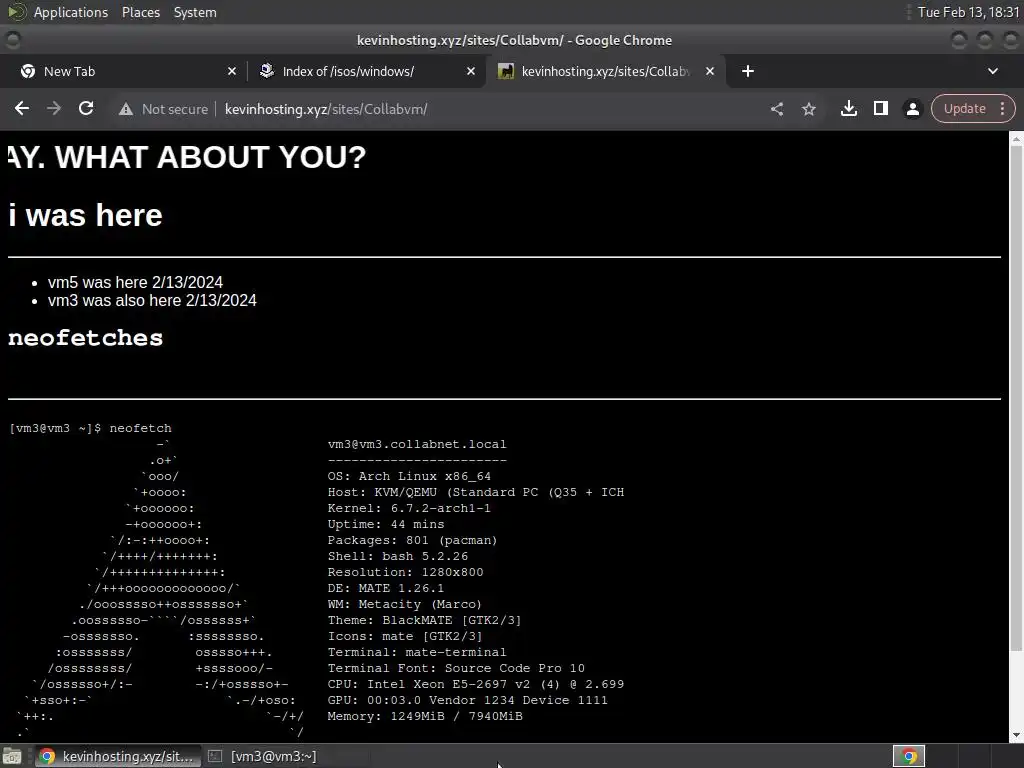
Task: Toggle the side panel icon
Action: tap(881, 108)
